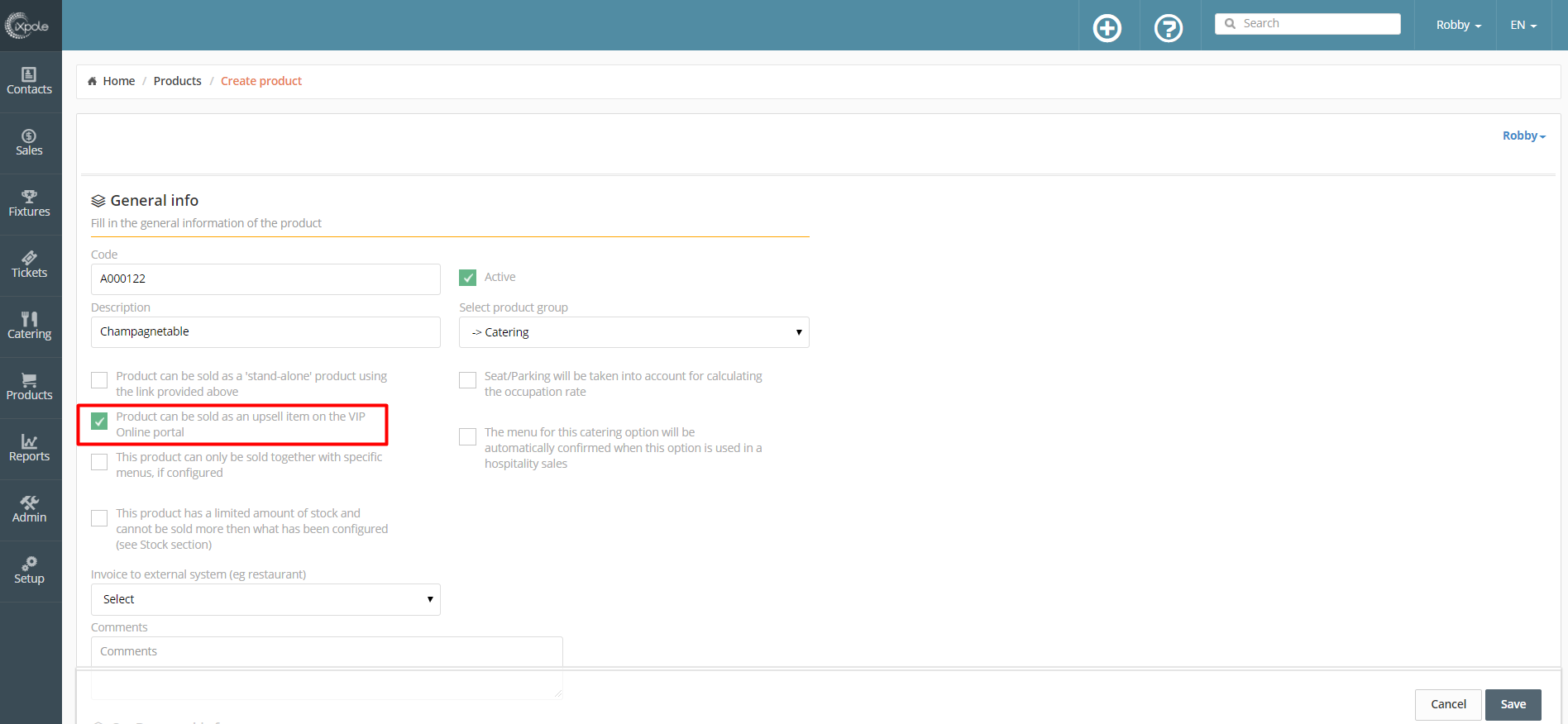The height and width of the screenshot is (724, 1568).
Task: Open the Reports section
Action: pyautogui.click(x=30, y=448)
